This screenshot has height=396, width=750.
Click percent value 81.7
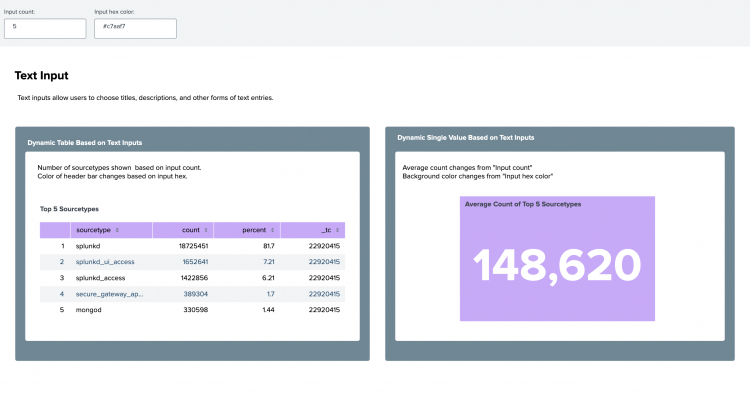269,246
